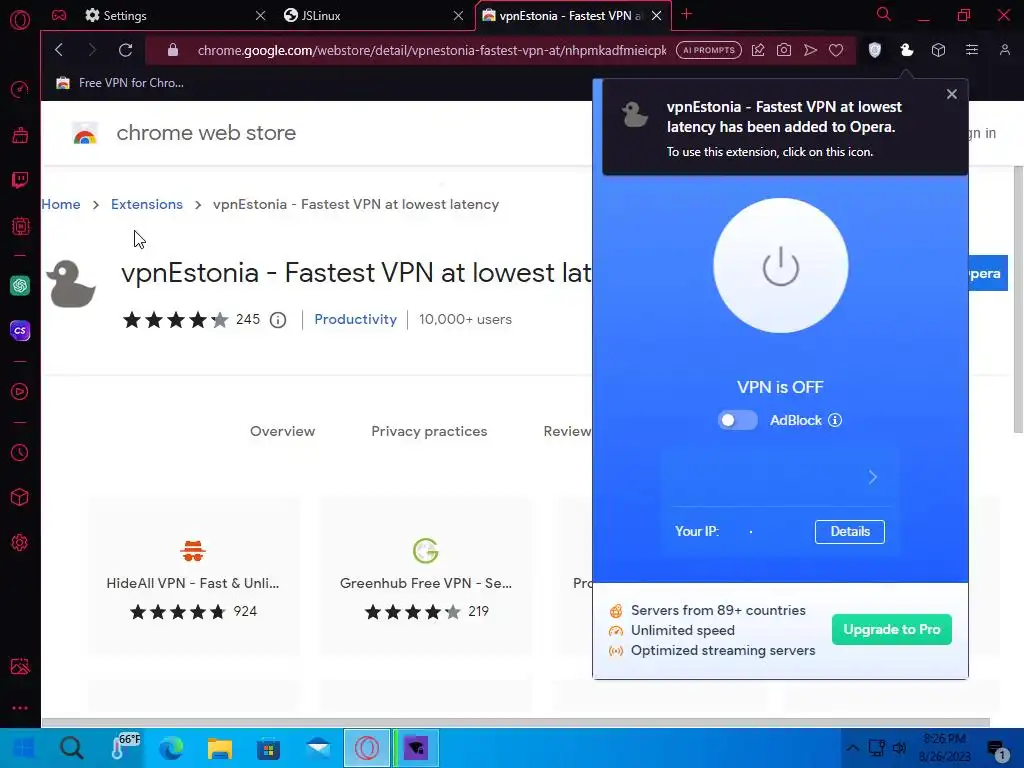Open Windows taskbar search
The height and width of the screenshot is (768, 1024).
[x=72, y=748]
